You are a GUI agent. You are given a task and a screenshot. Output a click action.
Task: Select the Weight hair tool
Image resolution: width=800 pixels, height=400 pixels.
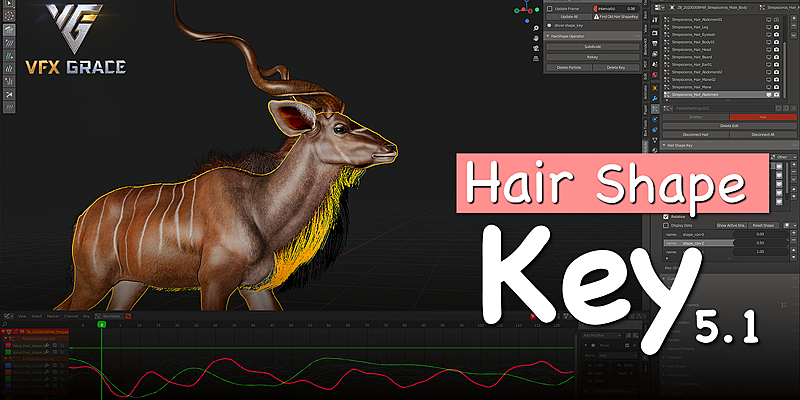9,107
